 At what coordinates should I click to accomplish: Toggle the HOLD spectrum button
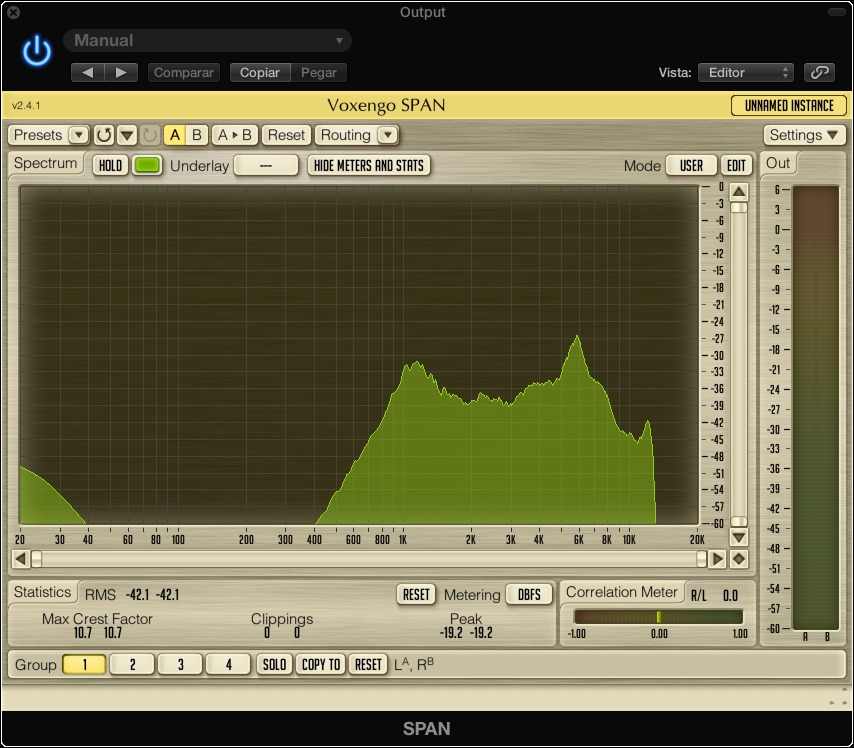coord(110,166)
